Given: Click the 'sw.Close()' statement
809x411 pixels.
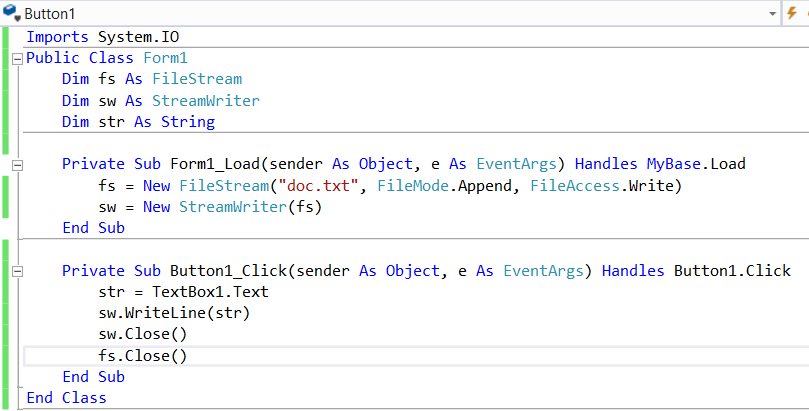Looking at the screenshot, I should pyautogui.click(x=143, y=334).
